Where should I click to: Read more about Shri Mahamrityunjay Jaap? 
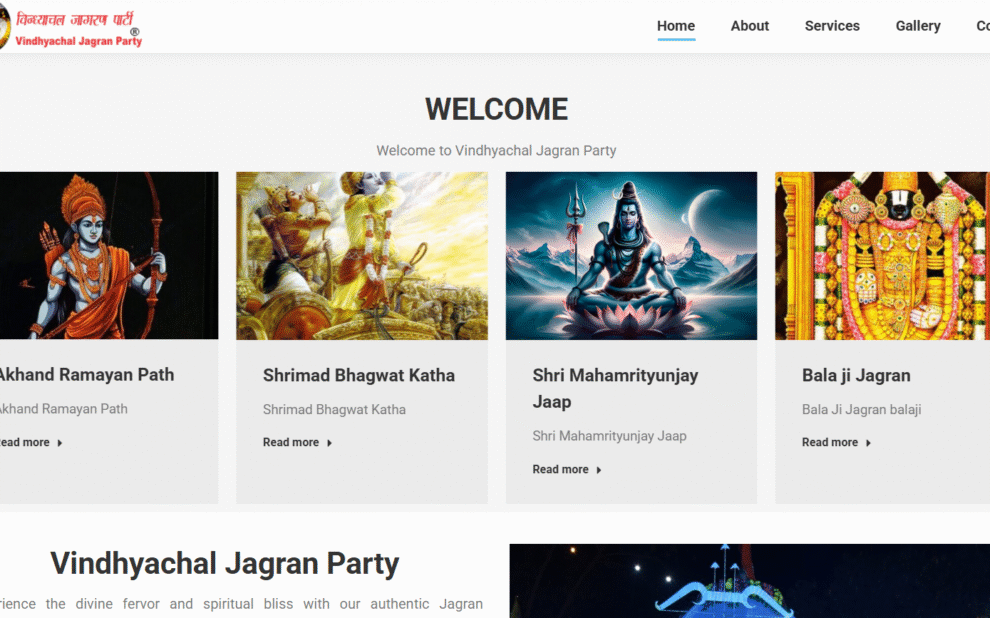[560, 469]
